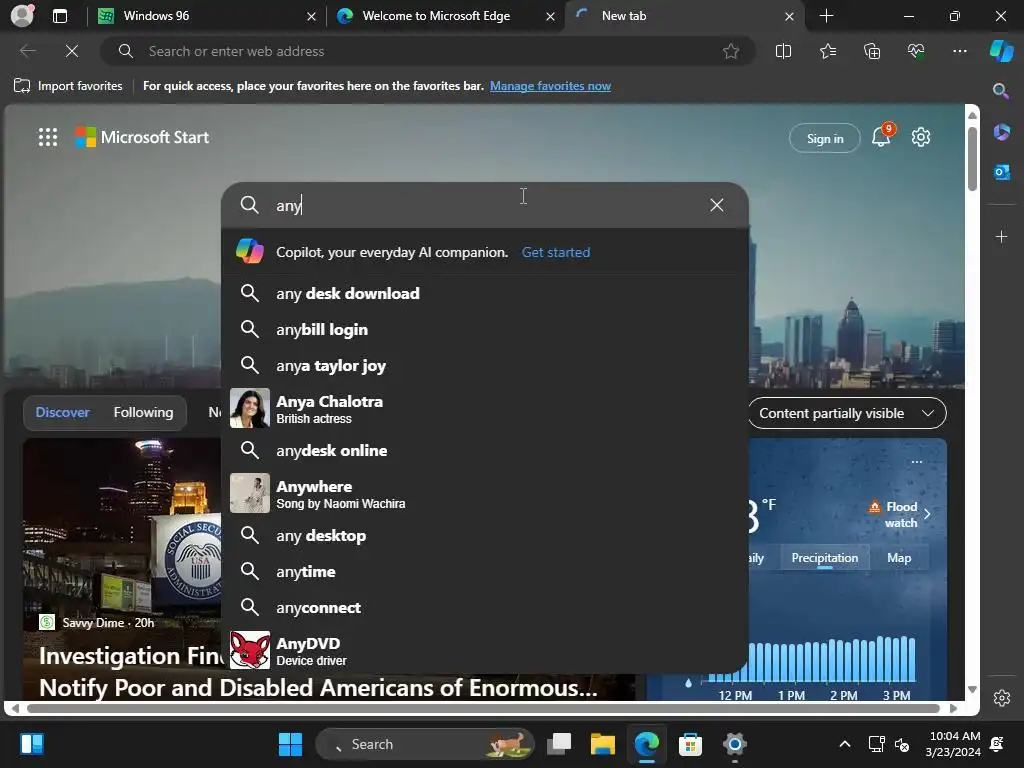Viewport: 1024px width, 768px height.
Task: Select Anywhere song suggestion
Action: [x=485, y=493]
